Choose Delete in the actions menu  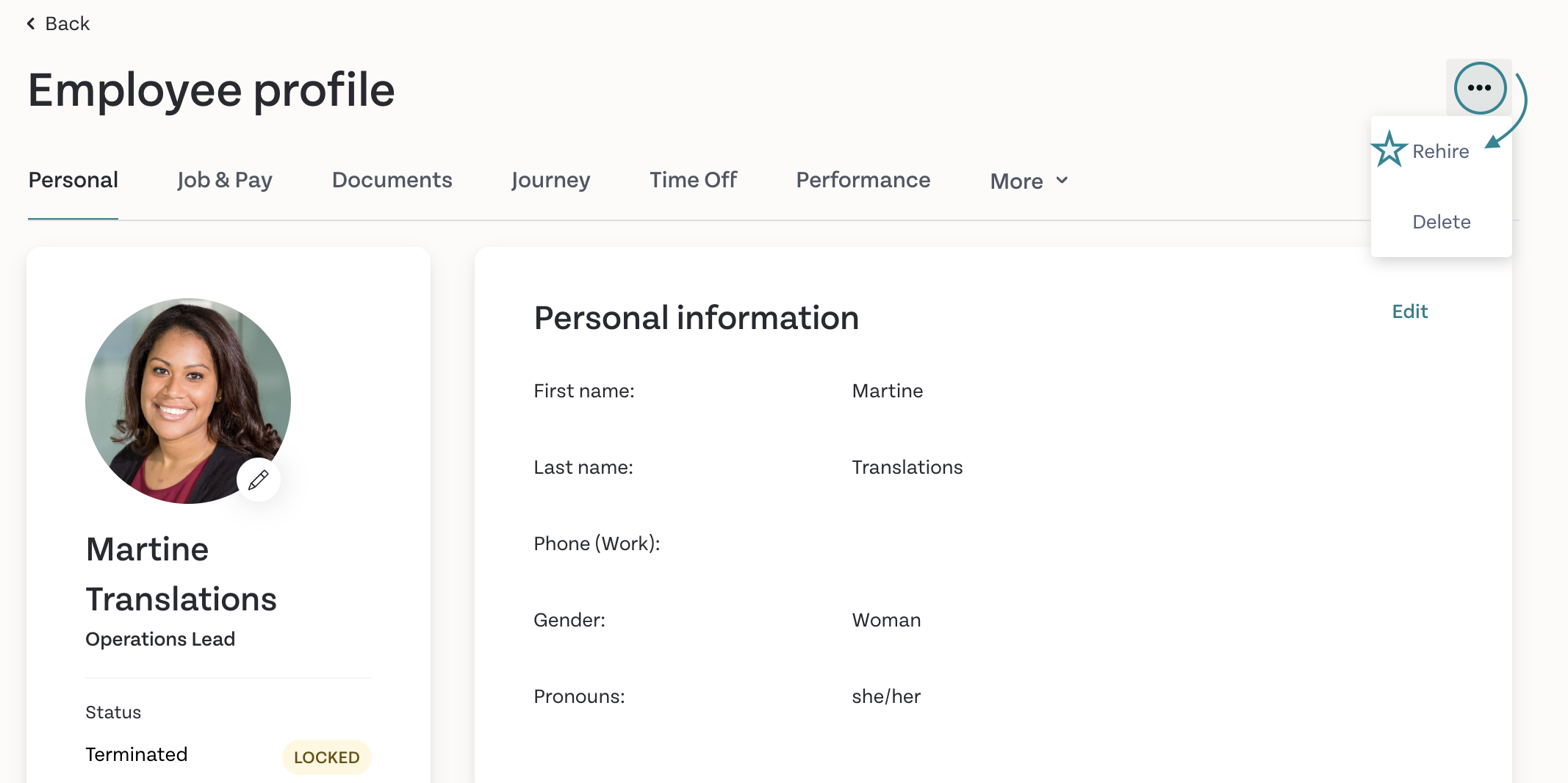click(1441, 222)
